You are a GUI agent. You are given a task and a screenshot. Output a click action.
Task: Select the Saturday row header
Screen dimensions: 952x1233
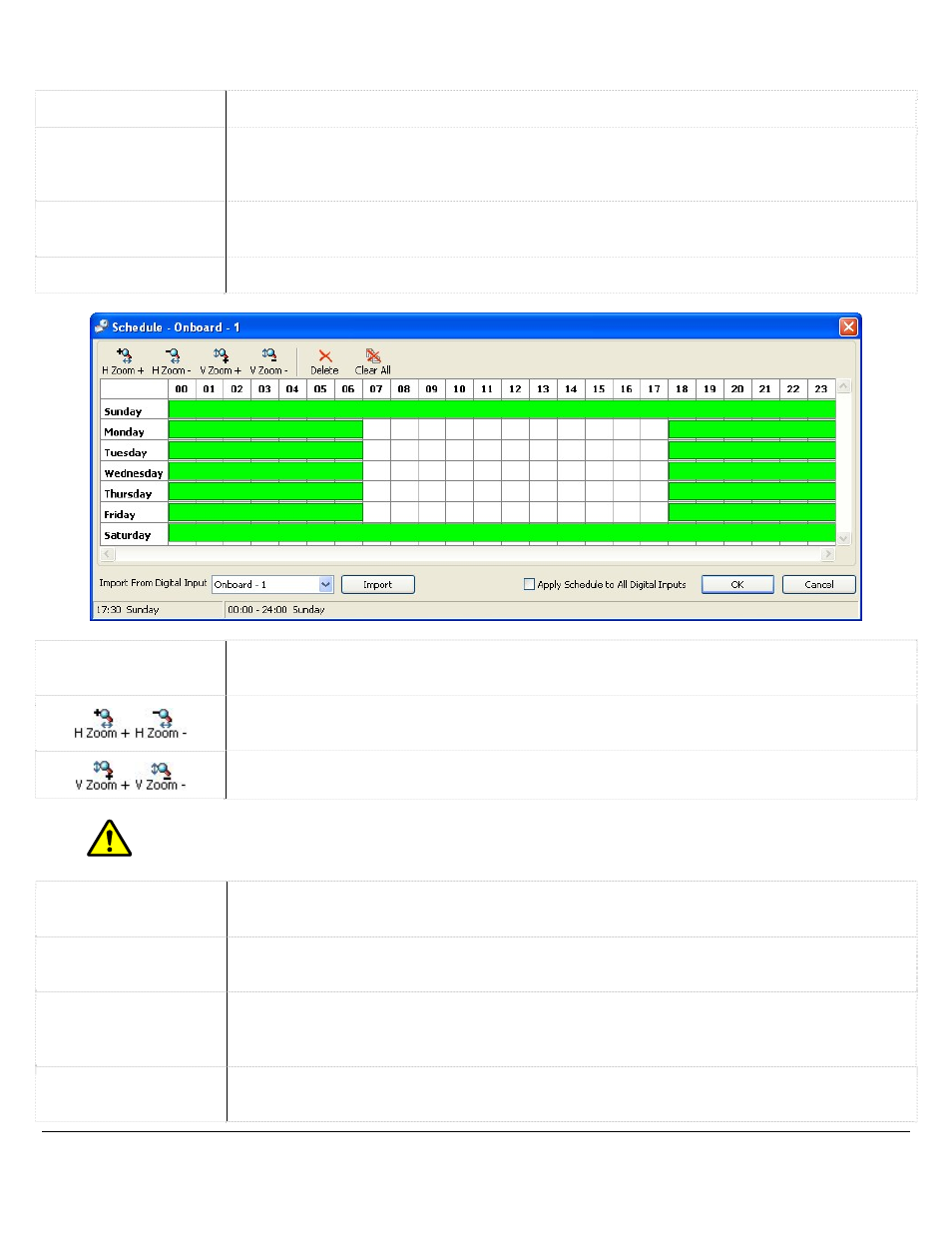coord(134,535)
